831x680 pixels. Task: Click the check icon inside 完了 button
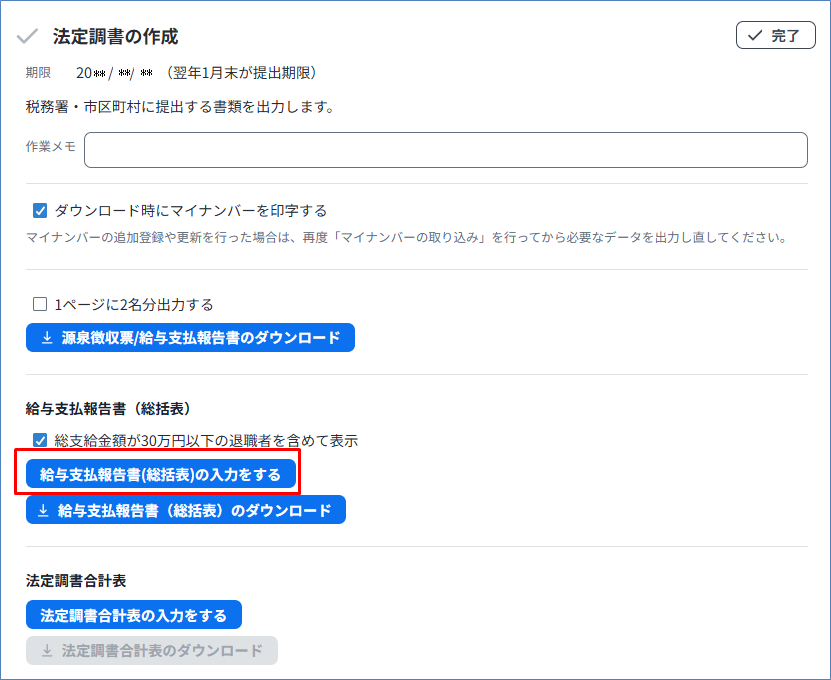(x=754, y=36)
